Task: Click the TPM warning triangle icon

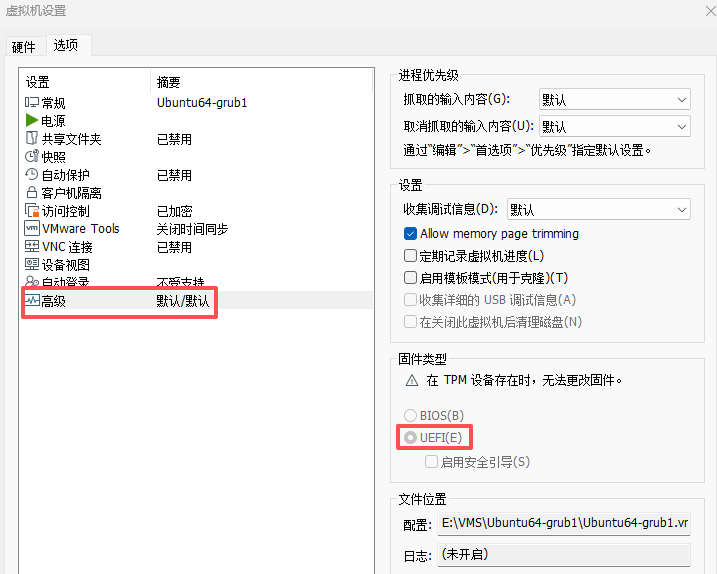Action: [412, 381]
